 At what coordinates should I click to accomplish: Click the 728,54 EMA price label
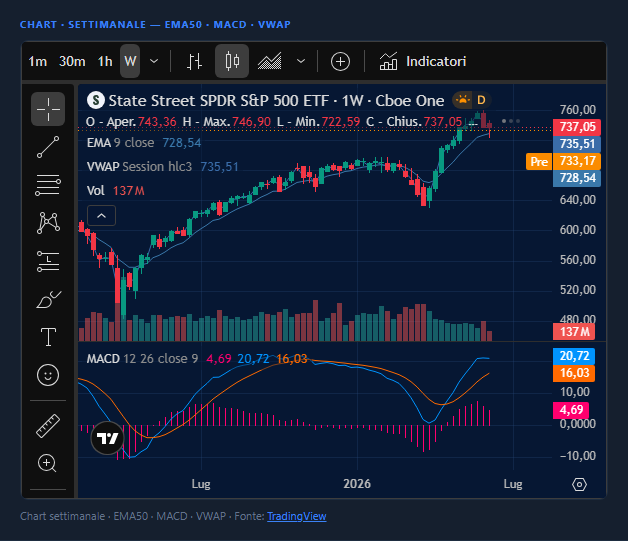(577, 178)
